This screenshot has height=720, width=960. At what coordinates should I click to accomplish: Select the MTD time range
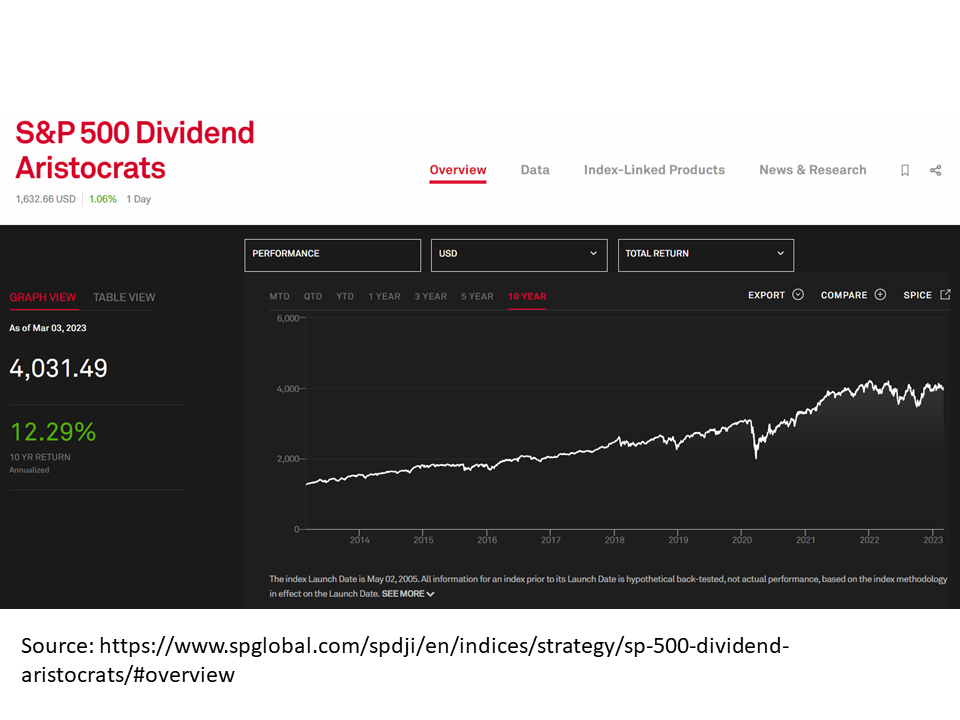(x=279, y=296)
